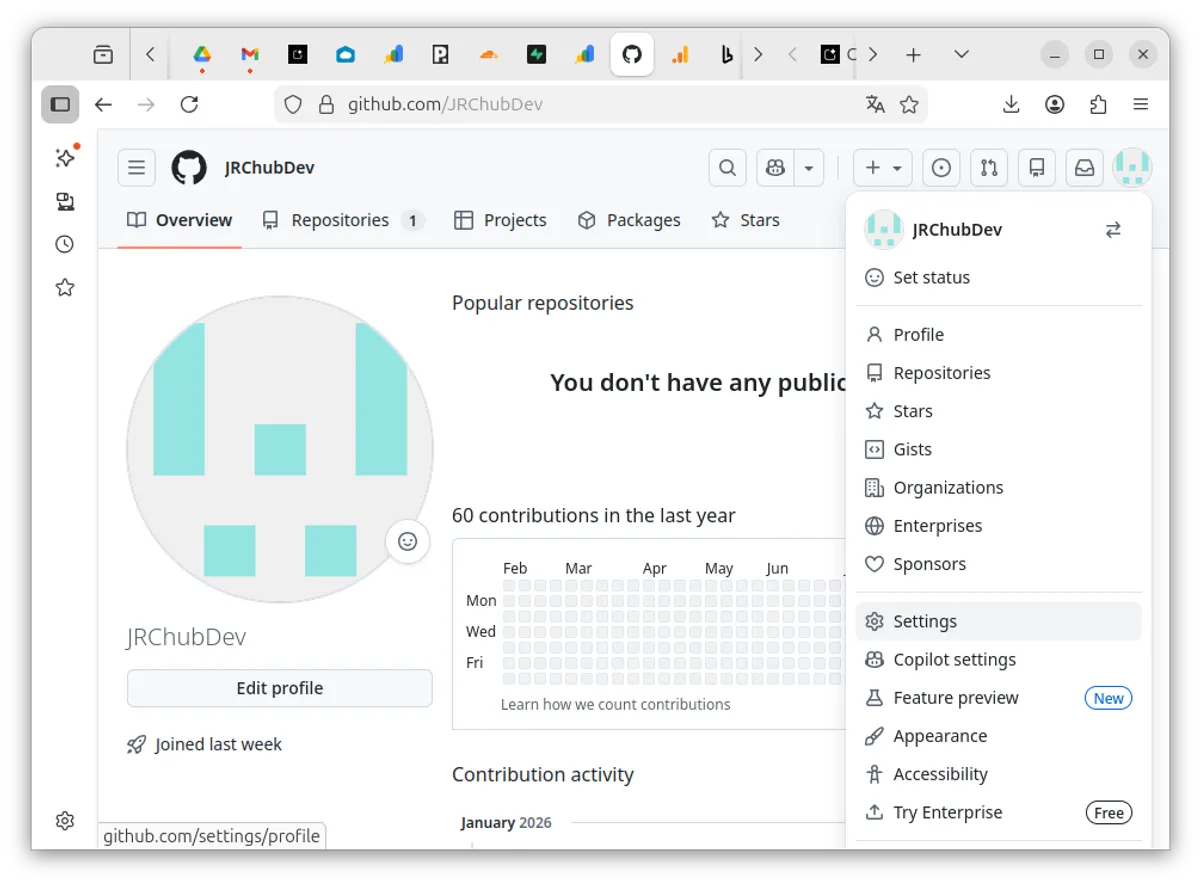
Task: Click Try Enterprise menu entry
Action: pos(998,812)
